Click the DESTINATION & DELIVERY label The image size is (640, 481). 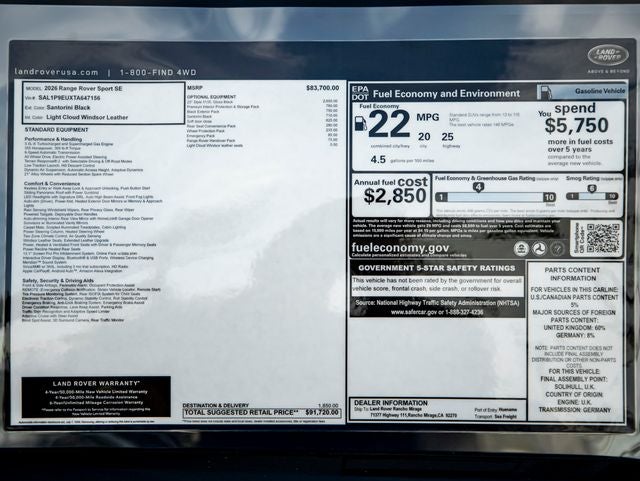pyautogui.click(x=216, y=405)
